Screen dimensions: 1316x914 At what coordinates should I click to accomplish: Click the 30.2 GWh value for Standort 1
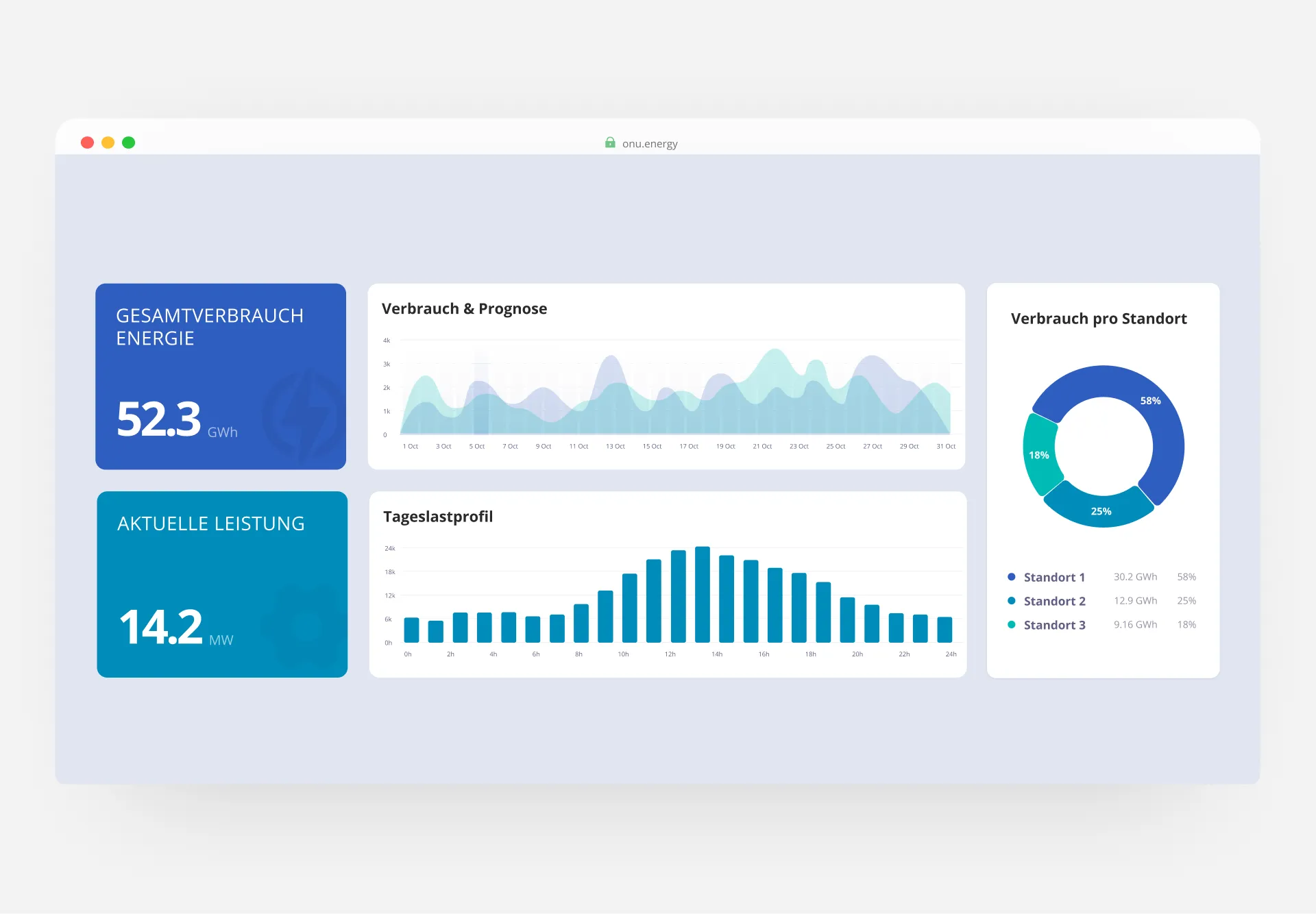pos(1134,576)
